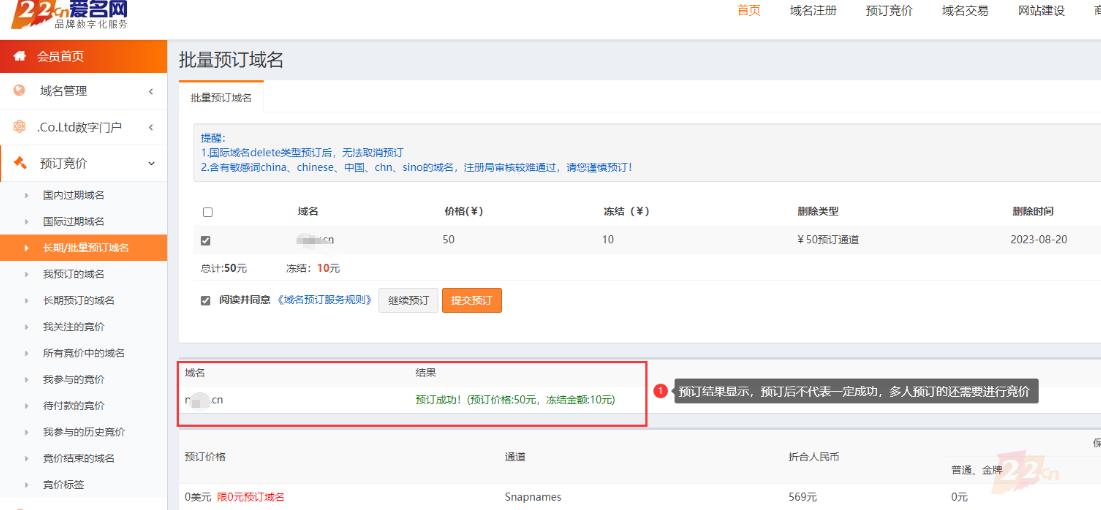Viewport: 1101px width, 510px height.
Task: Expand the .Co.Ltd数字门户 sidebar section
Action: pos(151,127)
